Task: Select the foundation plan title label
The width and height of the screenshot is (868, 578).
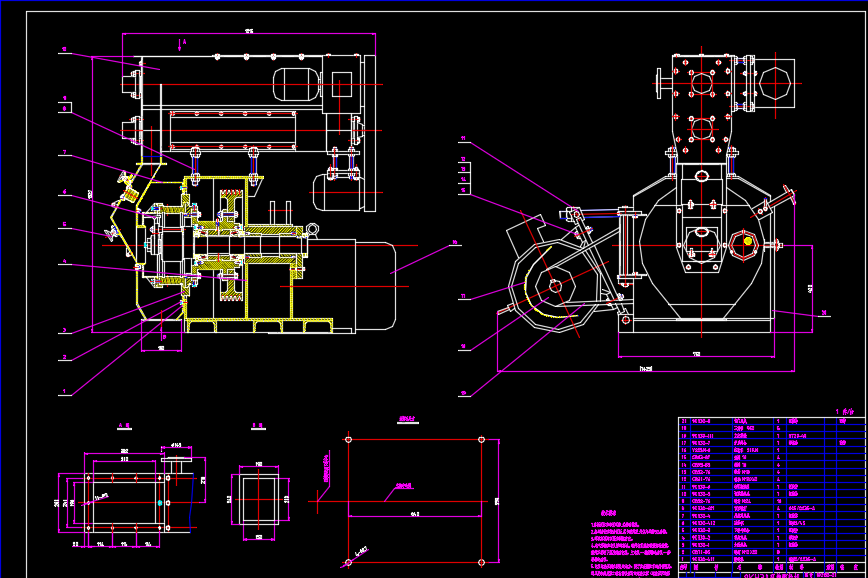Action: [x=407, y=419]
